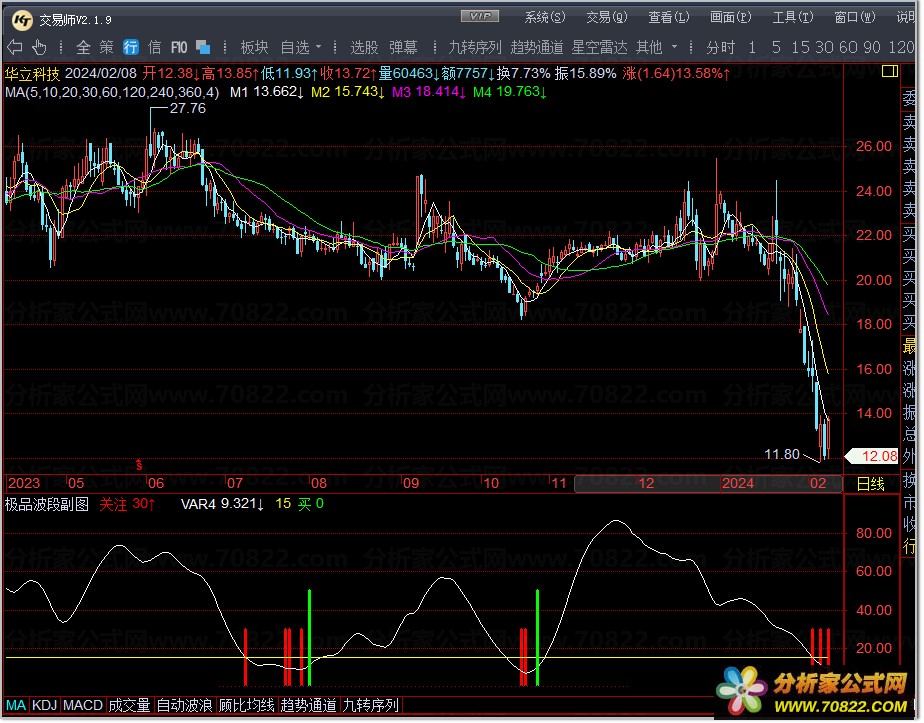This screenshot has width=924, height=723.
Task: Select the 30 minute period
Action: click(x=824, y=47)
